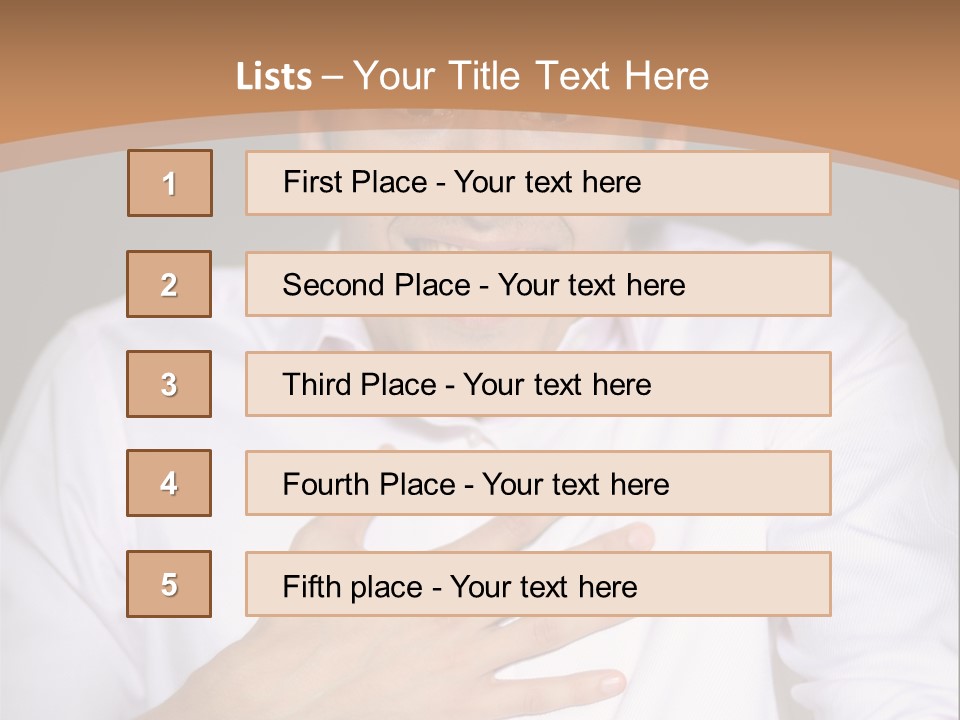The image size is (960, 720).
Task: Select the number 4 box
Action: coord(169,483)
